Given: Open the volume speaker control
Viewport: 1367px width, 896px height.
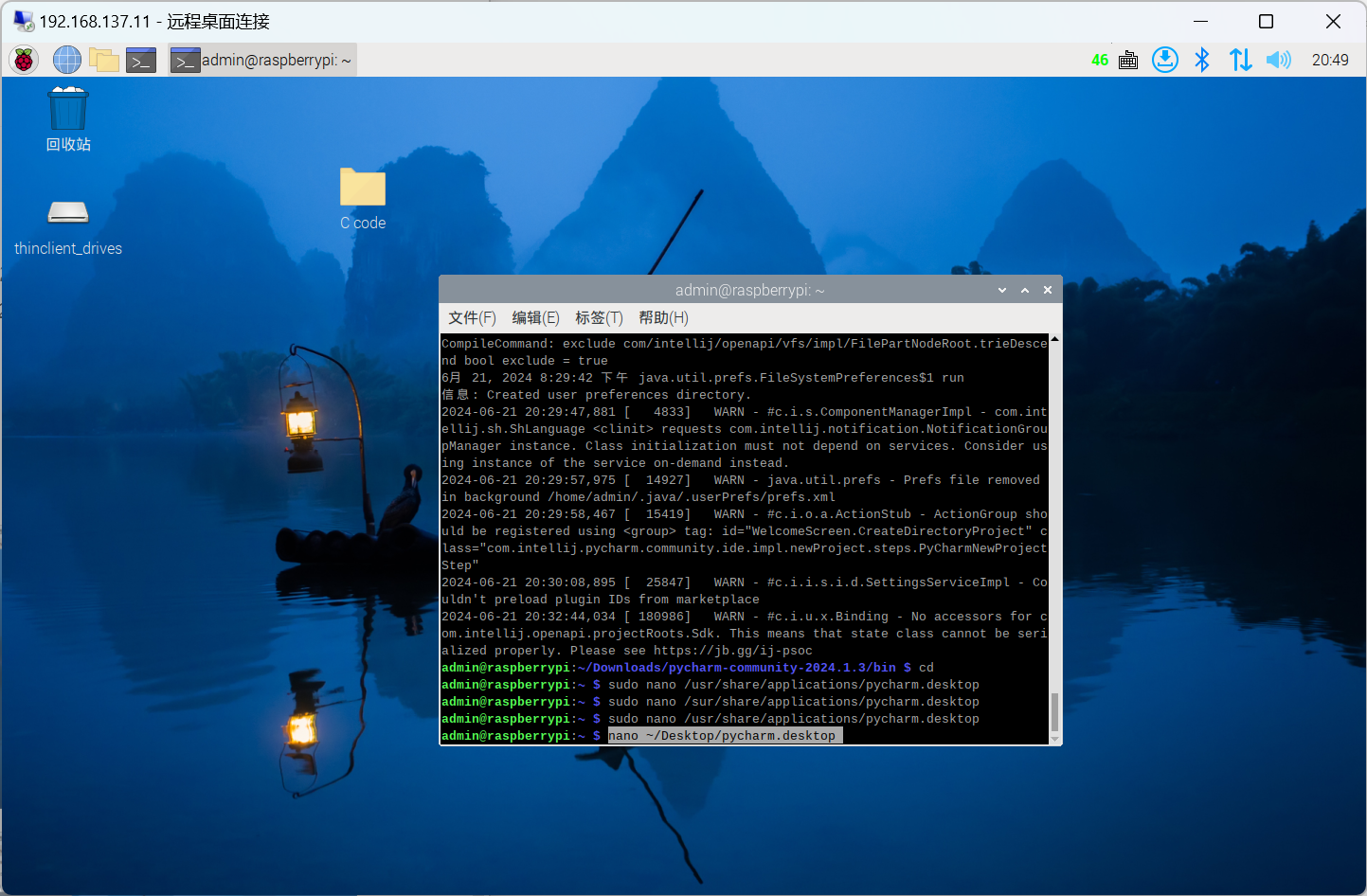Looking at the screenshot, I should 1278,60.
